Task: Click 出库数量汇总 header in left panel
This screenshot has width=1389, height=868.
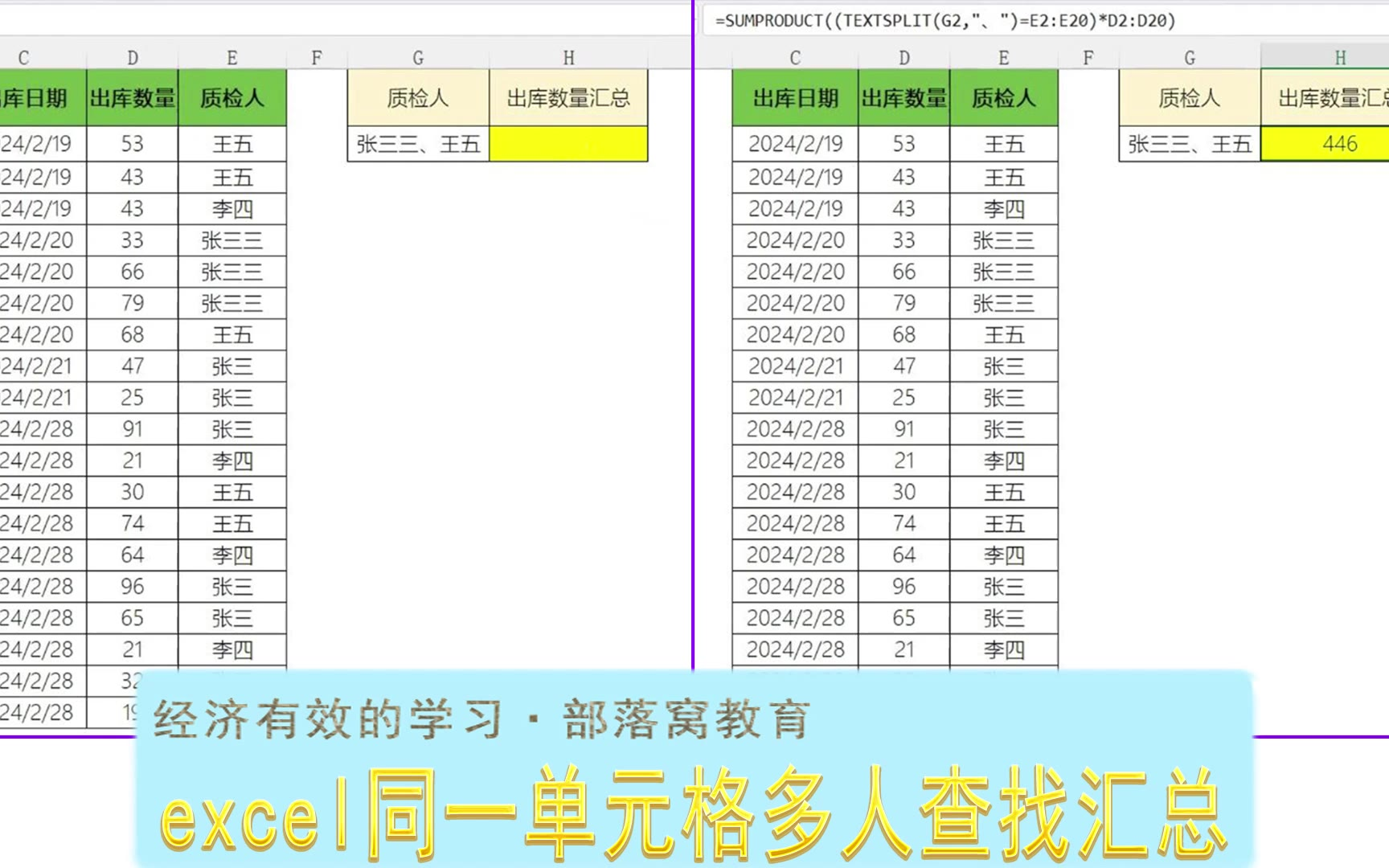Action: (x=568, y=98)
